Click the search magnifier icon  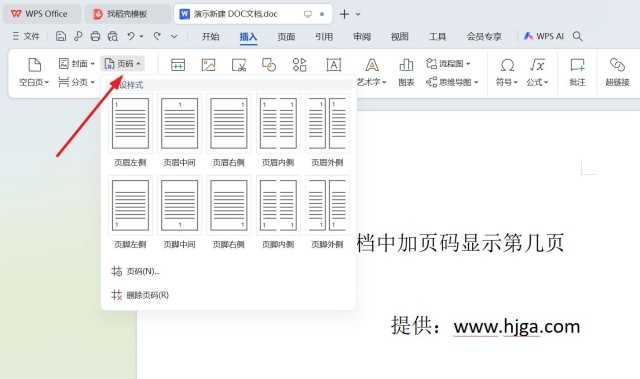577,36
